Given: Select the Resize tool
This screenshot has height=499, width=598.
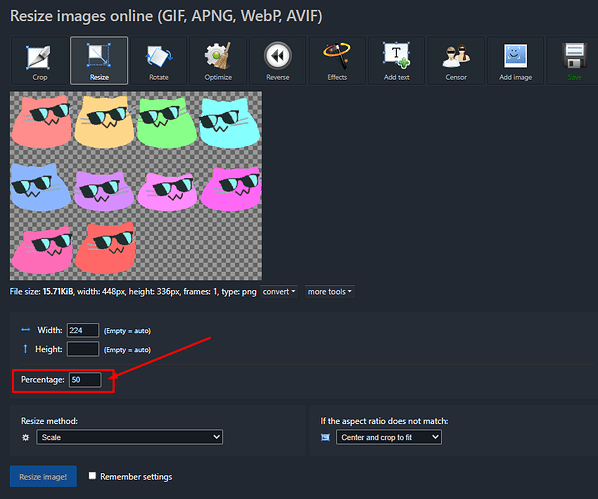Looking at the screenshot, I should [x=99, y=60].
